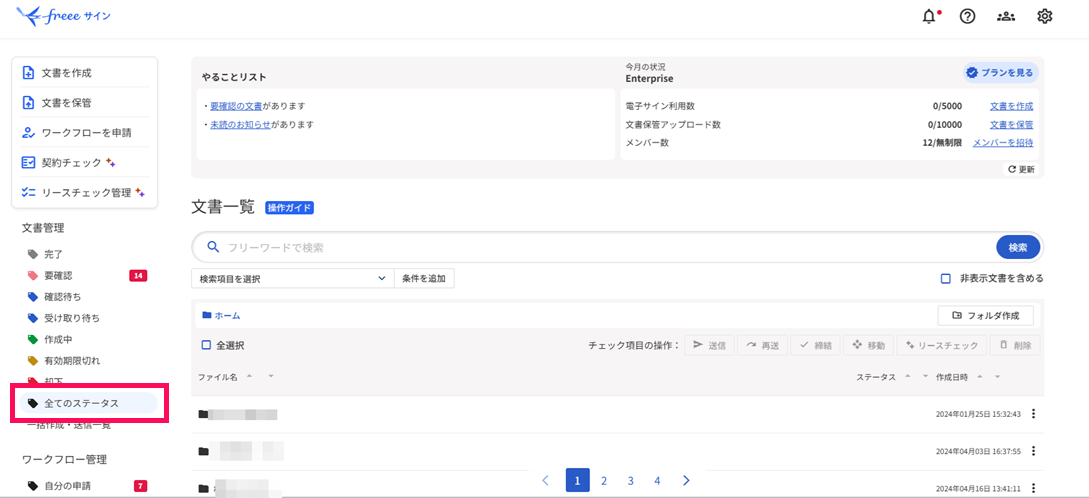Open kebab menu for 2024年04月16日 row
The image size is (1089, 498).
point(1033,488)
